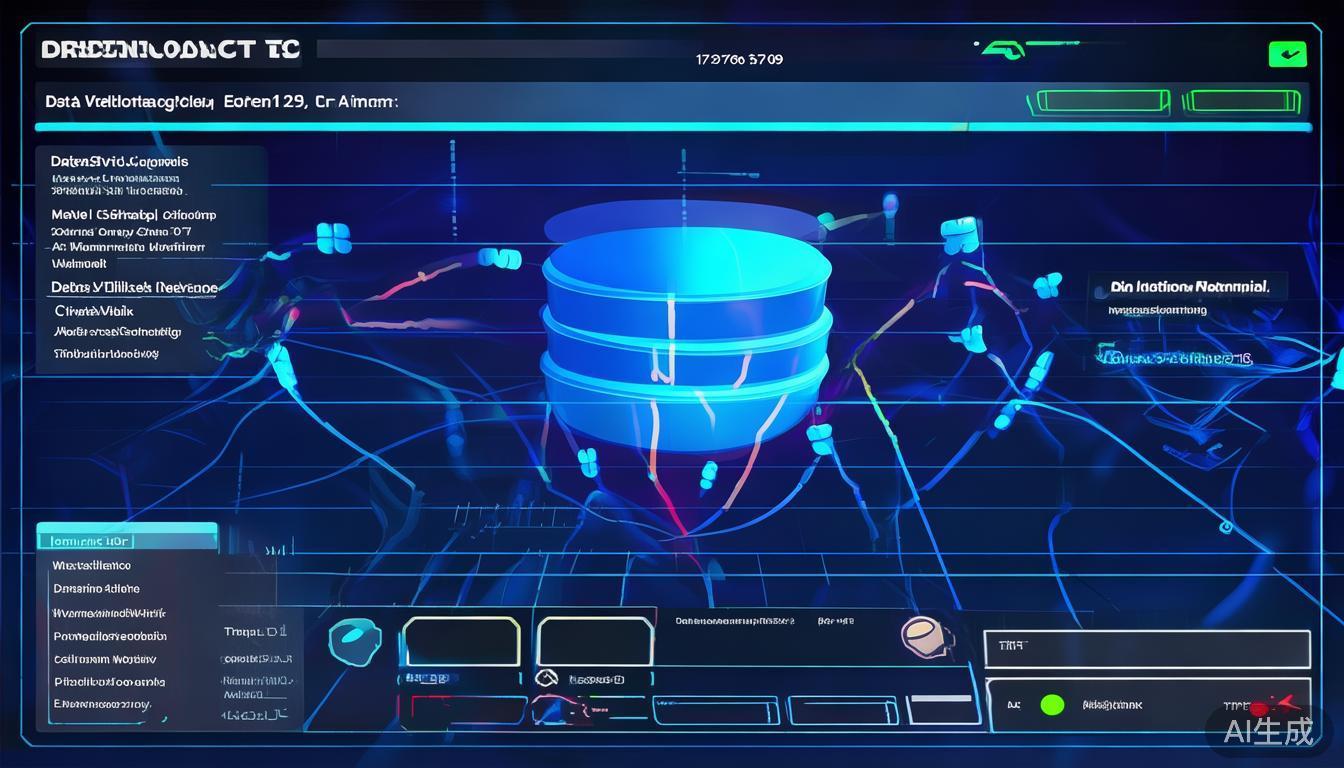Image resolution: width=1344 pixels, height=768 pixels.
Task: Click the second rounded empty box in bottom toolbar
Action: 595,640
